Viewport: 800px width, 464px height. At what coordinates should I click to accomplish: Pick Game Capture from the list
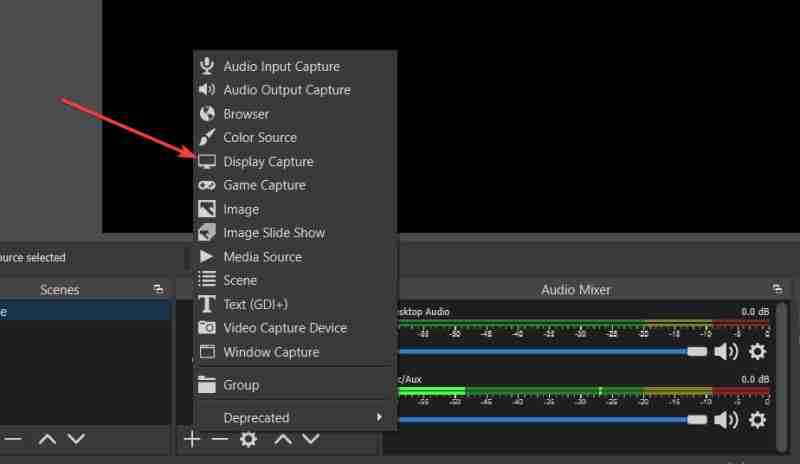point(295,185)
